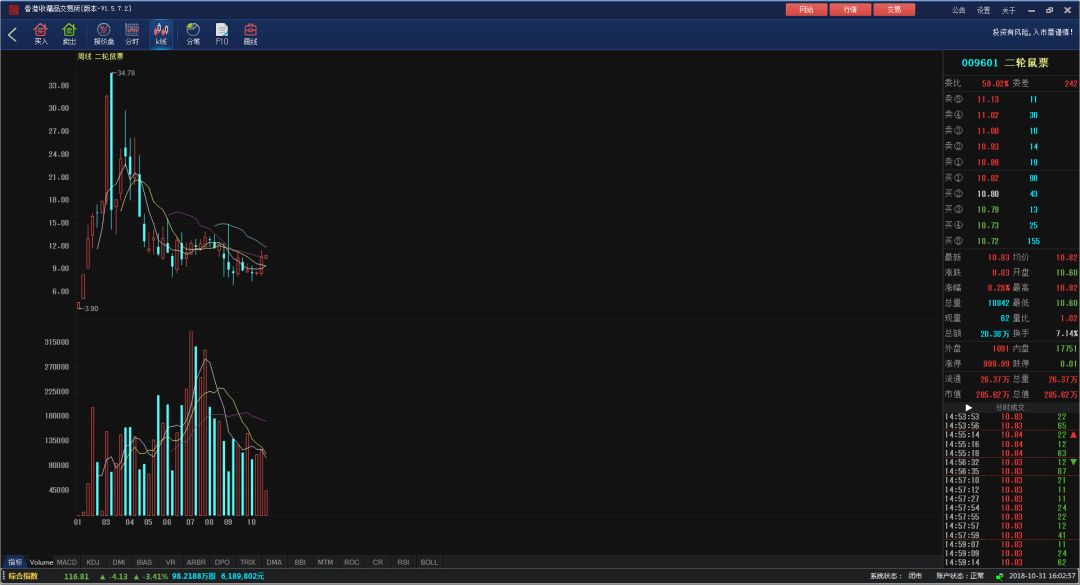Switch to the ROC indicator tab
Viewport: 1080px width, 585px height.
click(351, 562)
